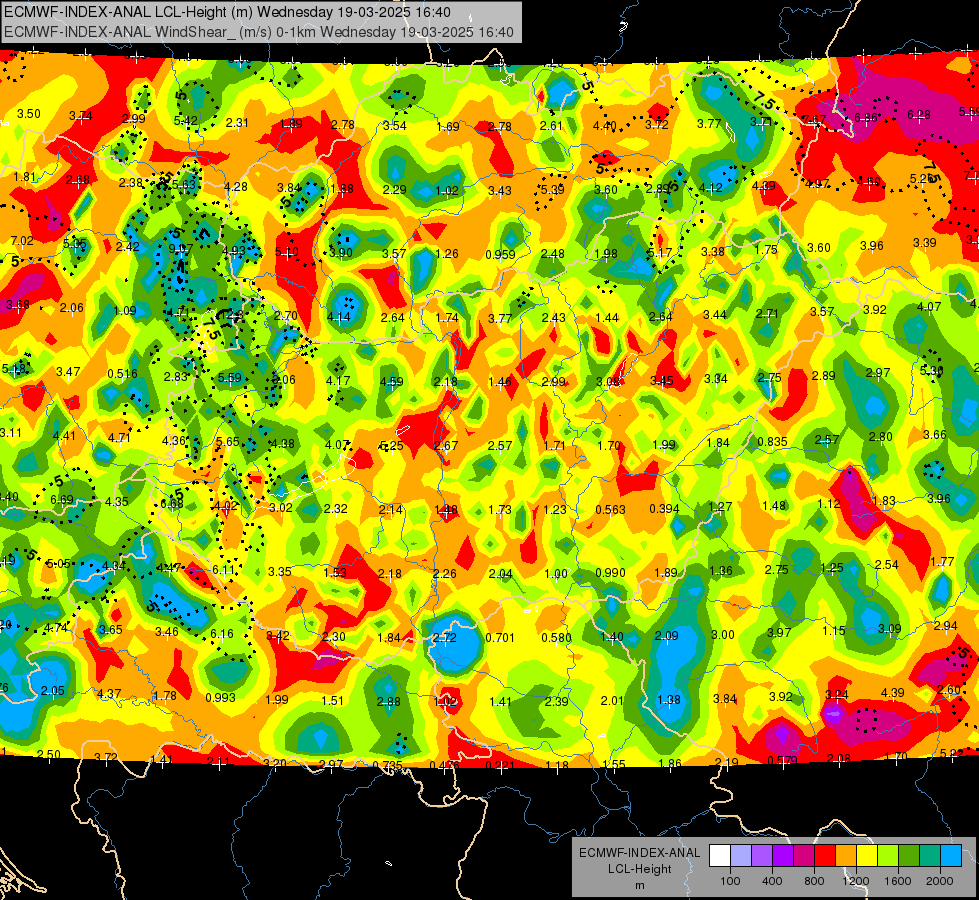Click the map value 0.701
Image resolution: width=979 pixels, height=900 pixels.
500,637
